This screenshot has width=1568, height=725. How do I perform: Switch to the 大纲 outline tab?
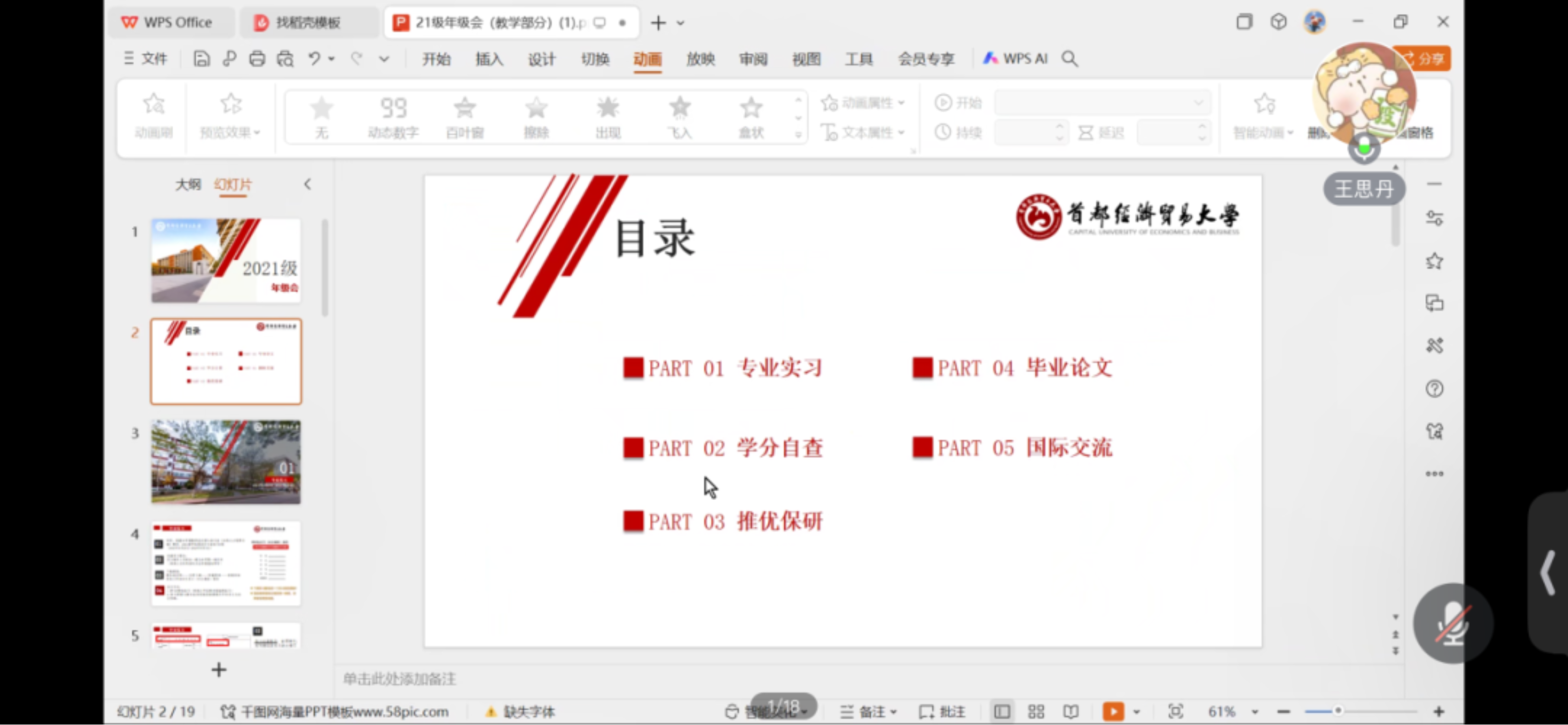coord(188,185)
